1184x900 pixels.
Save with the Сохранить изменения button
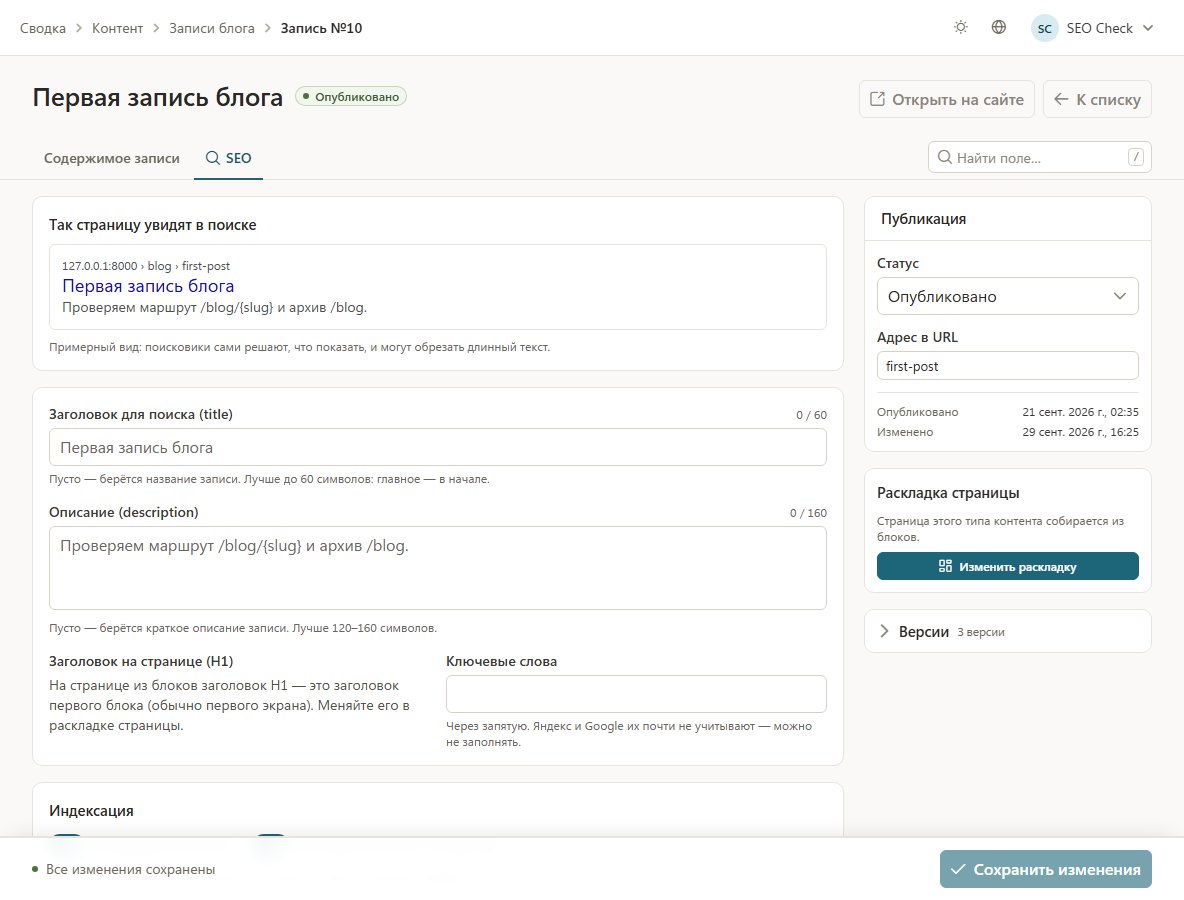point(1046,869)
